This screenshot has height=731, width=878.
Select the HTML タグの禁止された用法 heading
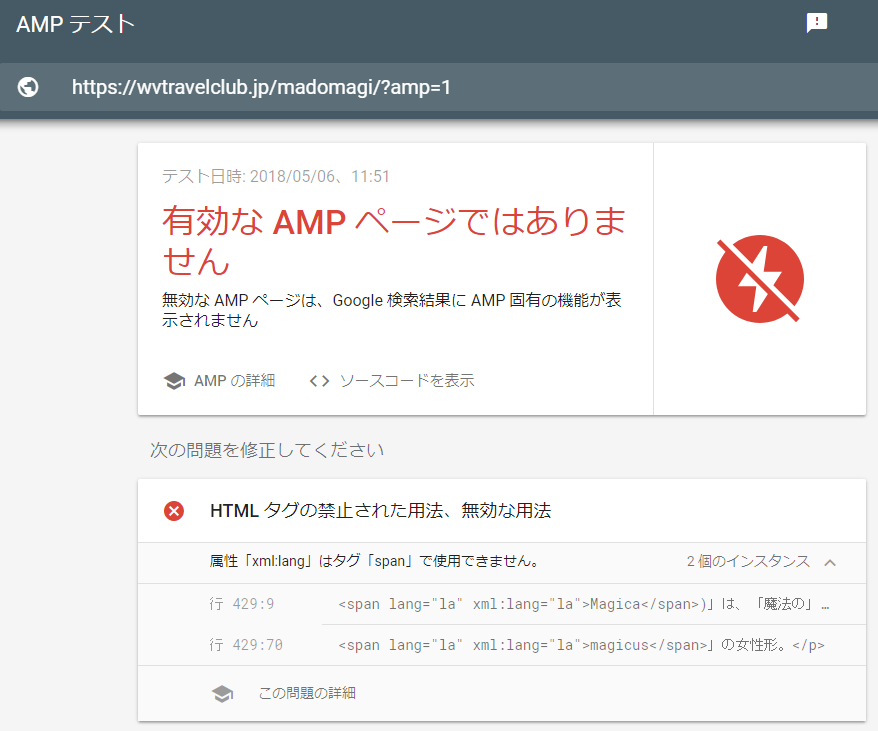(381, 511)
